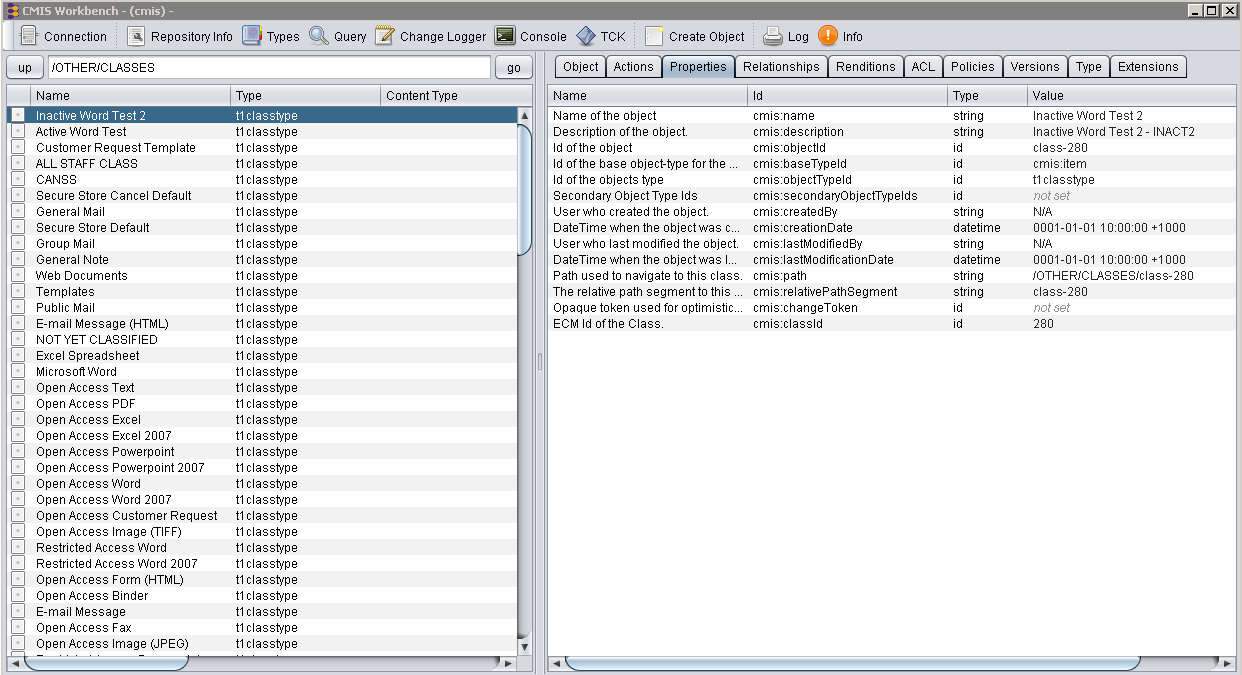The image size is (1242, 675).
Task: Switch to the Object tab
Action: pyautogui.click(x=580, y=67)
